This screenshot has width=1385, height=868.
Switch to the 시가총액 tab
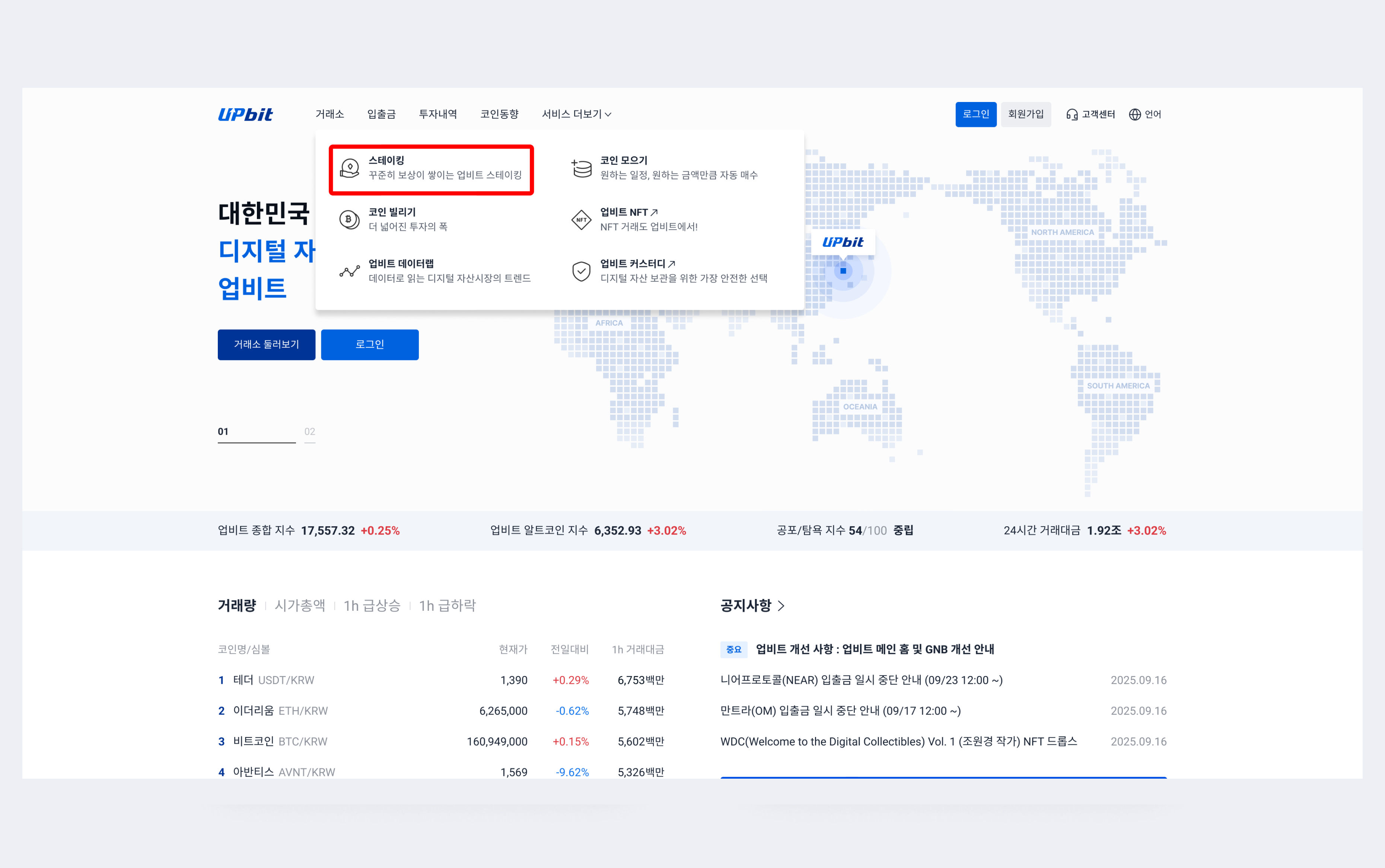300,606
